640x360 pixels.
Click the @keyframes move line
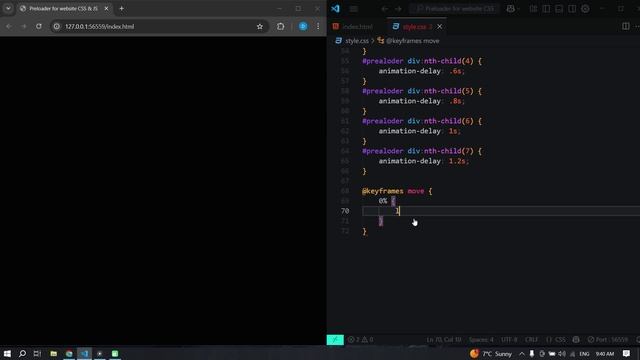(397, 191)
